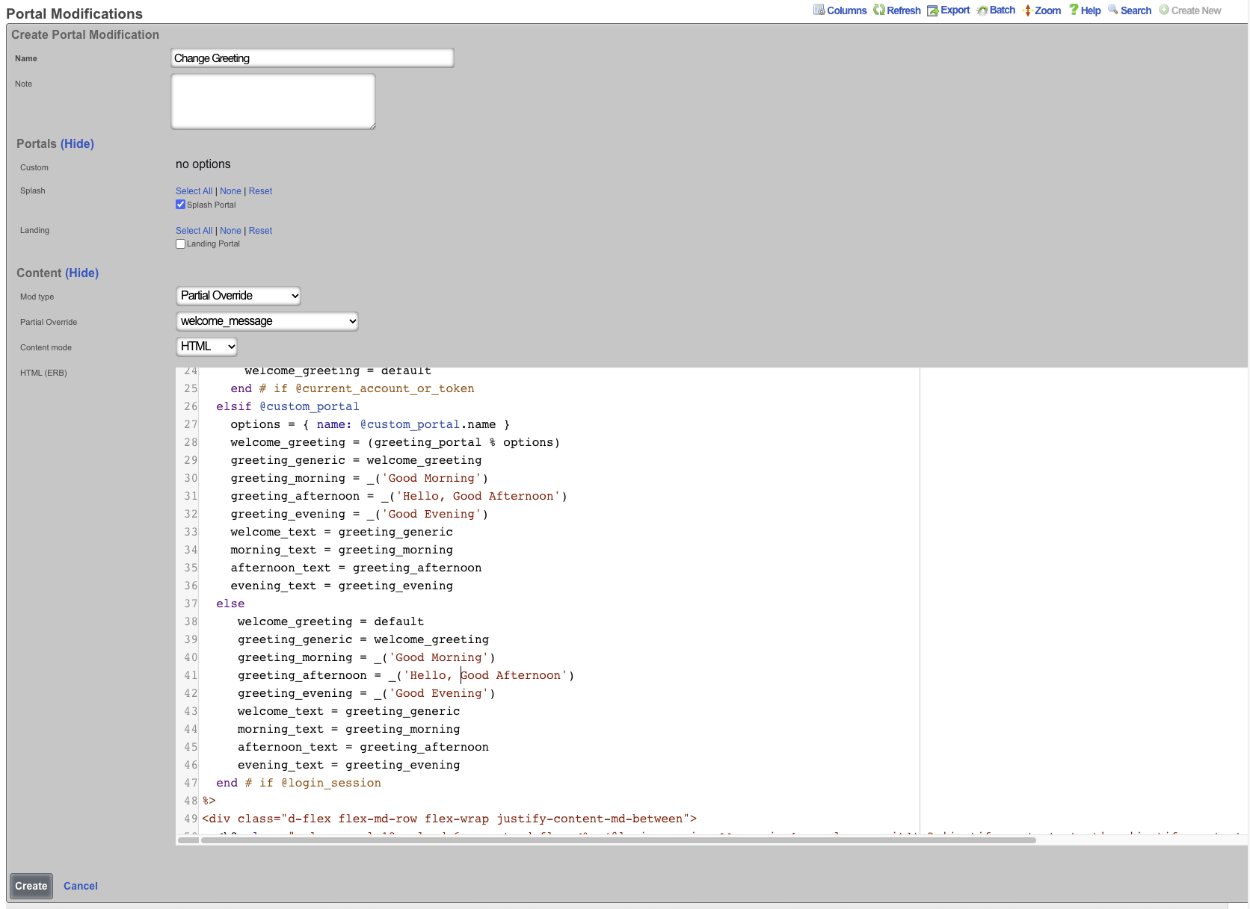Viewport: 1250px width, 909px height.
Task: Click line 40 greeting_morning assignment
Action: point(366,657)
